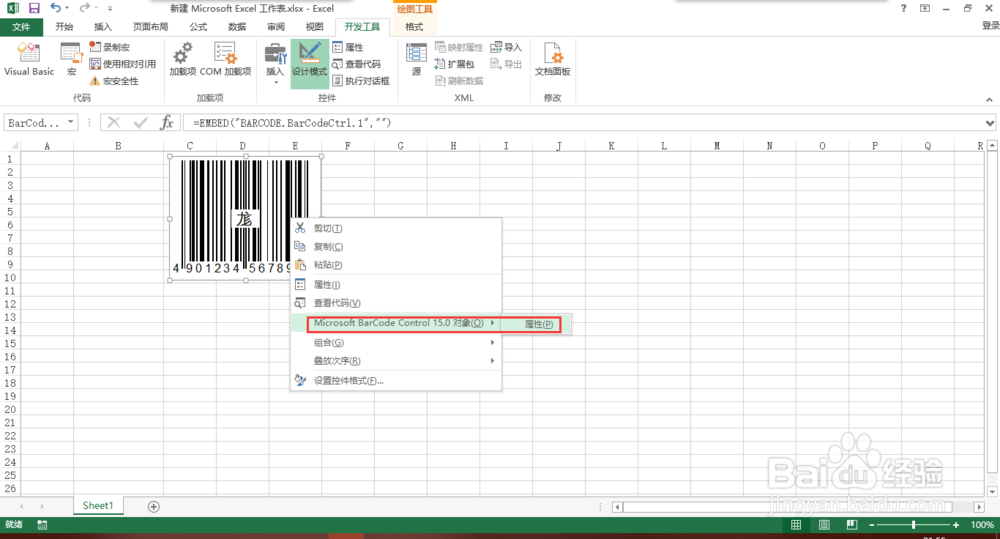Screen dimensions: 1000x539
Task: Expand the Name Box dropdown
Action: click(x=70, y=122)
